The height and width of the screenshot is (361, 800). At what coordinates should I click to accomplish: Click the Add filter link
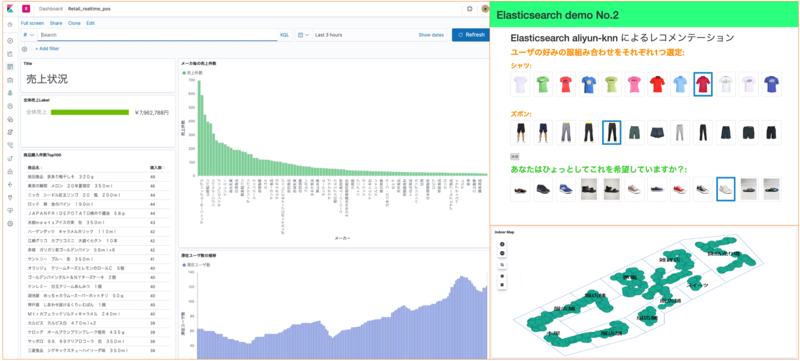pyautogui.click(x=47, y=49)
